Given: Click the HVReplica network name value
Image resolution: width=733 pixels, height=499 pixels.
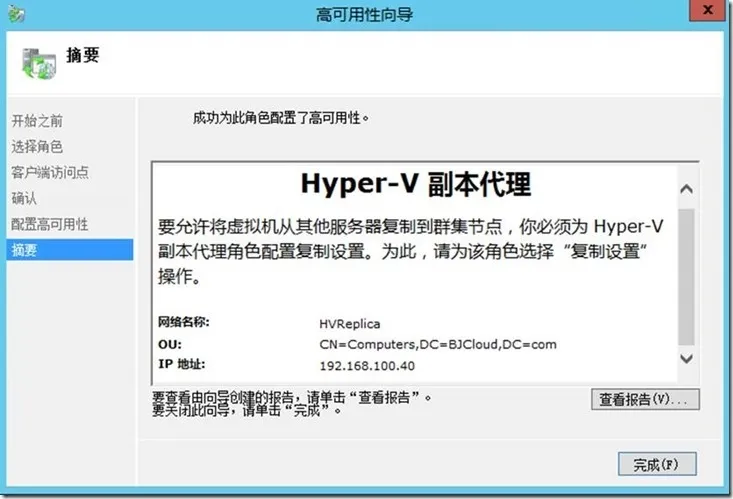Looking at the screenshot, I should 350,324.
